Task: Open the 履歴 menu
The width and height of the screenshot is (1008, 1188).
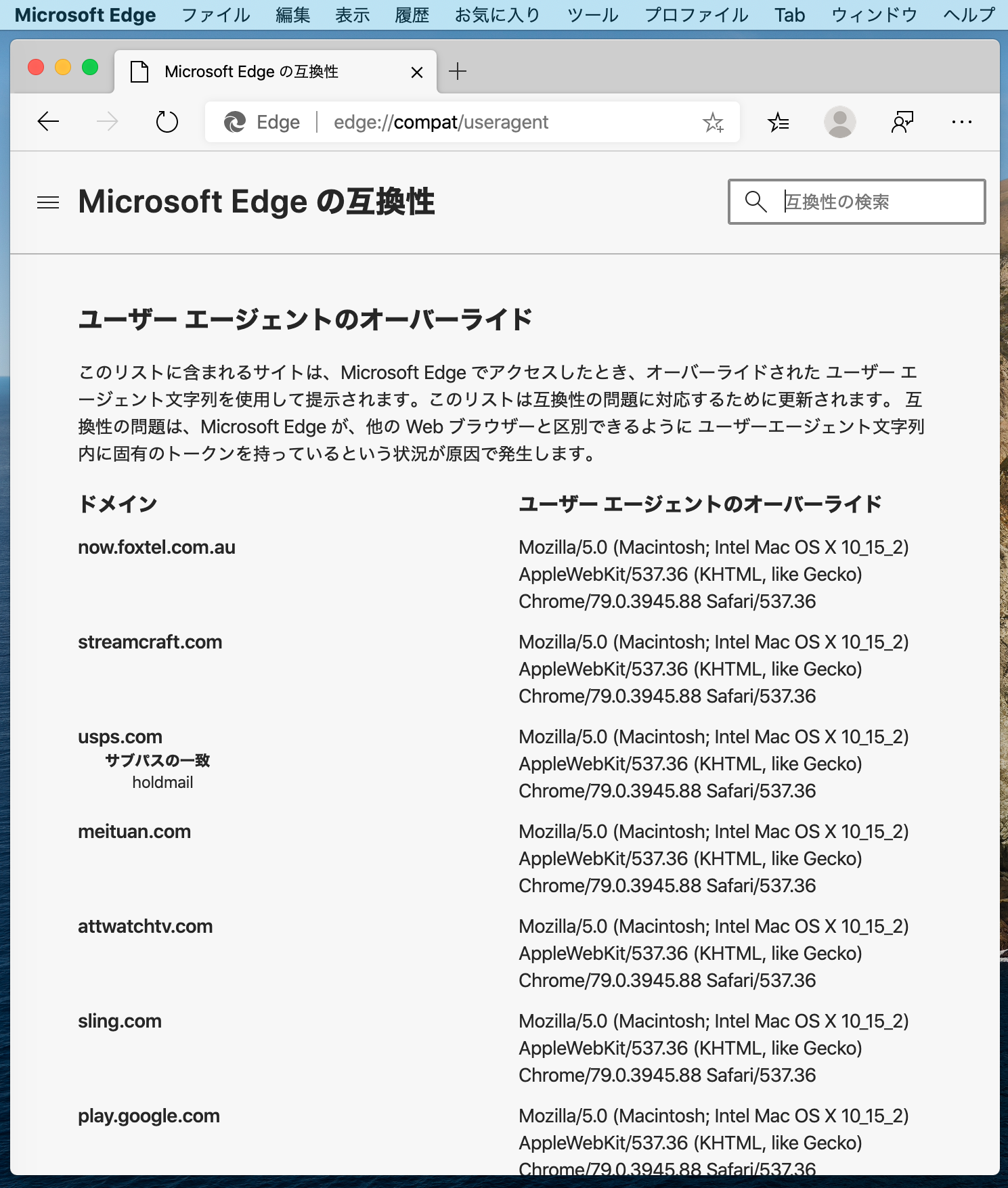Action: [412, 15]
